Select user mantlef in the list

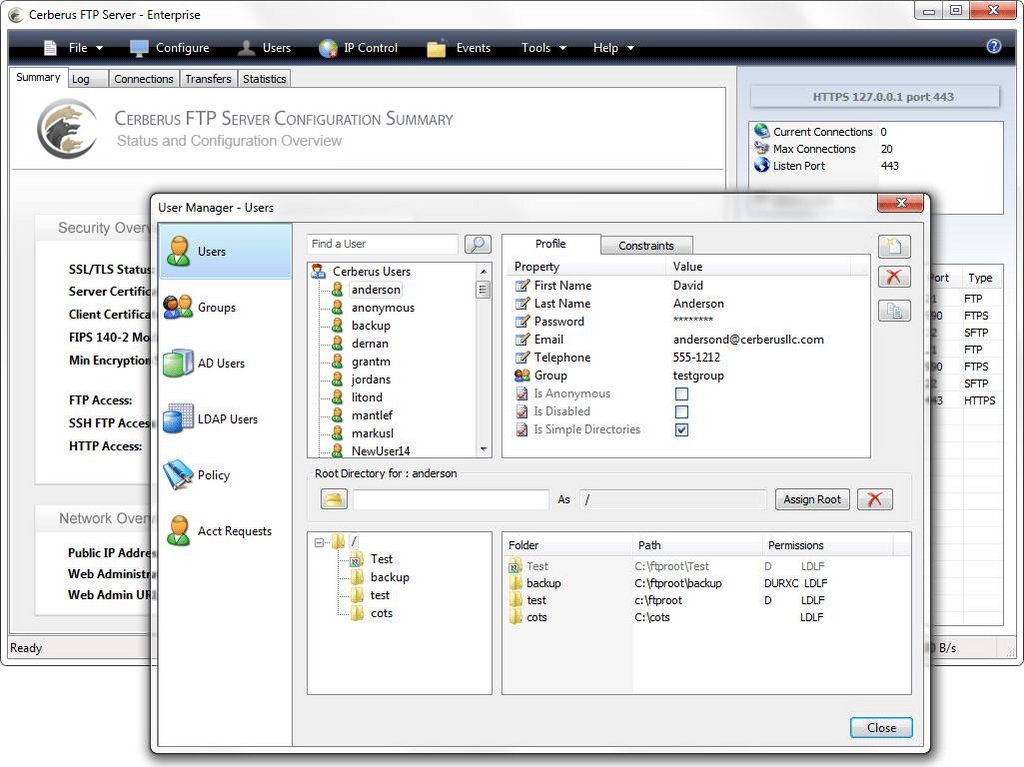[x=372, y=416]
